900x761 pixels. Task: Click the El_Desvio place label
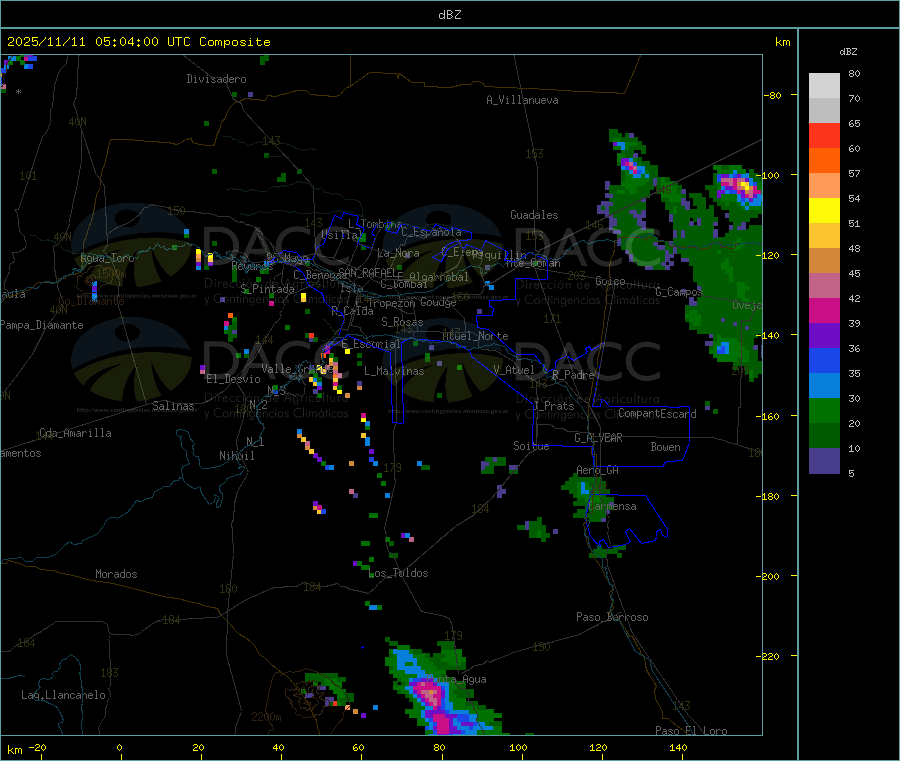[234, 379]
